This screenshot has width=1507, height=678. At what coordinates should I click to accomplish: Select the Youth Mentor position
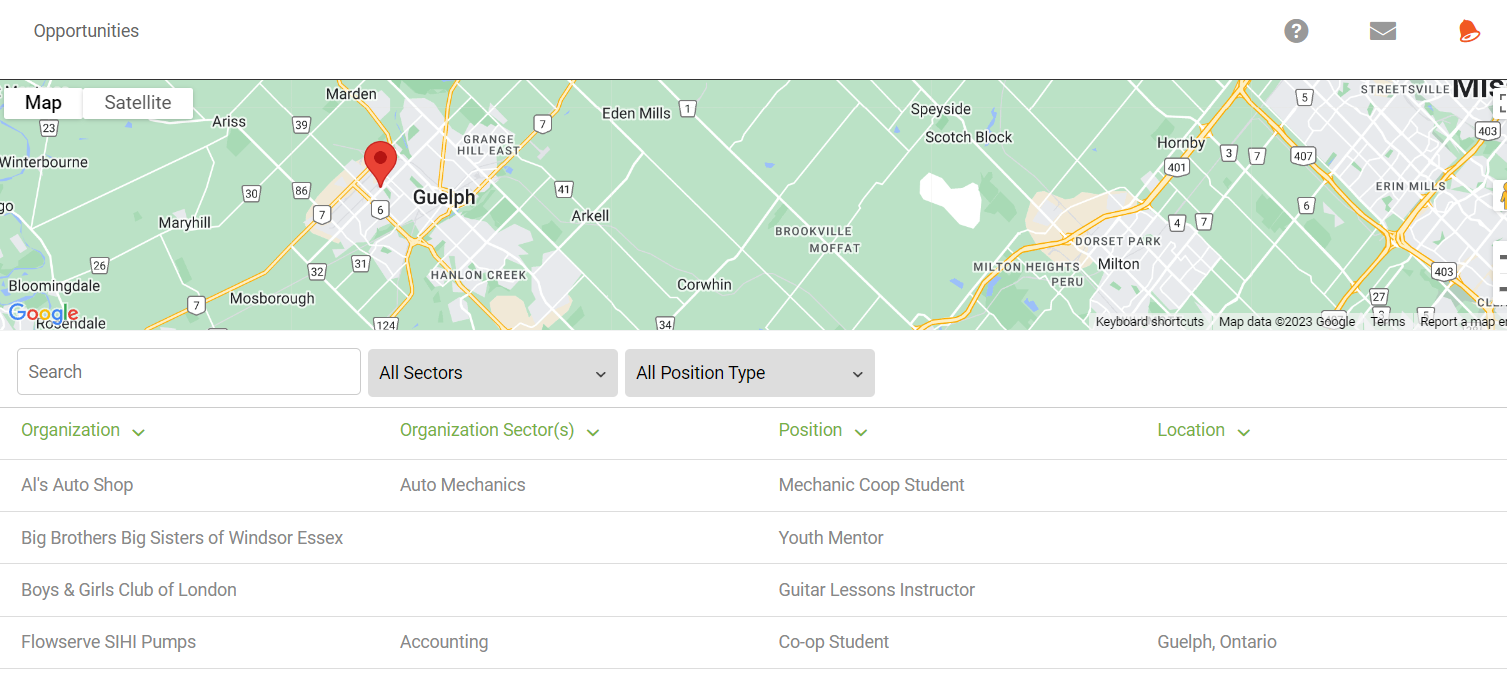831,538
